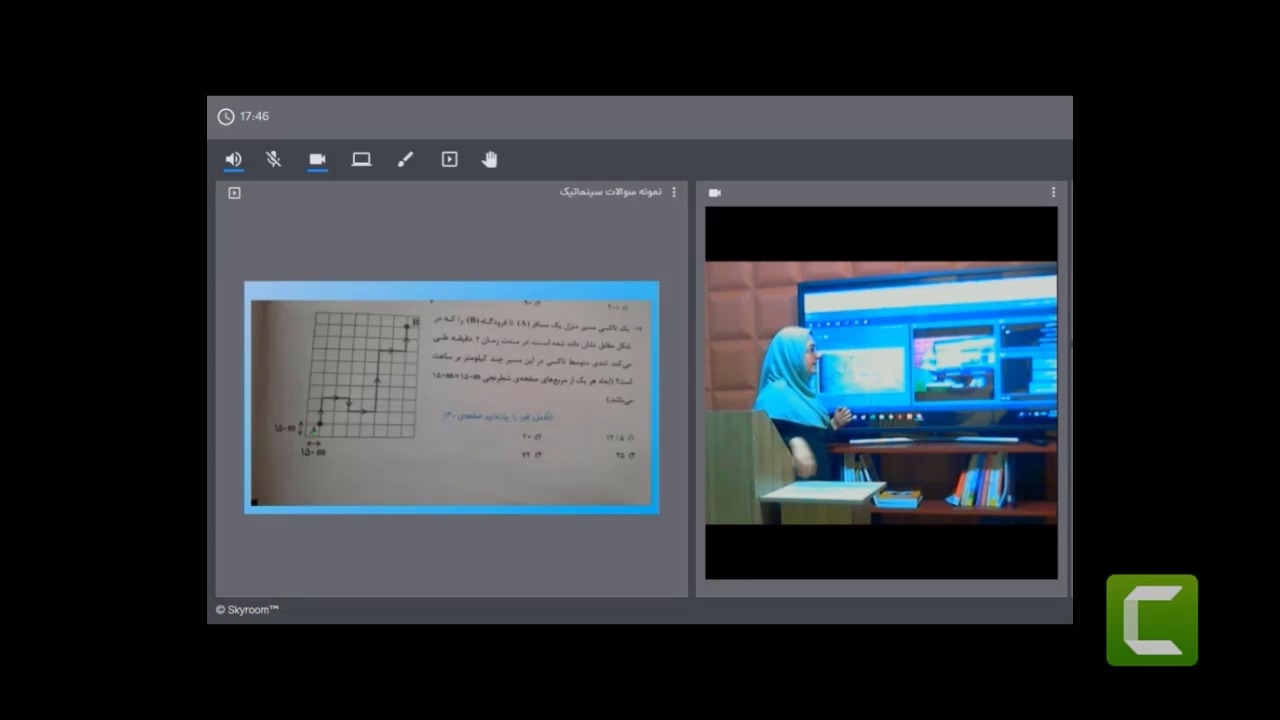
Task: Click the panel title نمونه سوالات سینماتیک
Action: (610, 192)
